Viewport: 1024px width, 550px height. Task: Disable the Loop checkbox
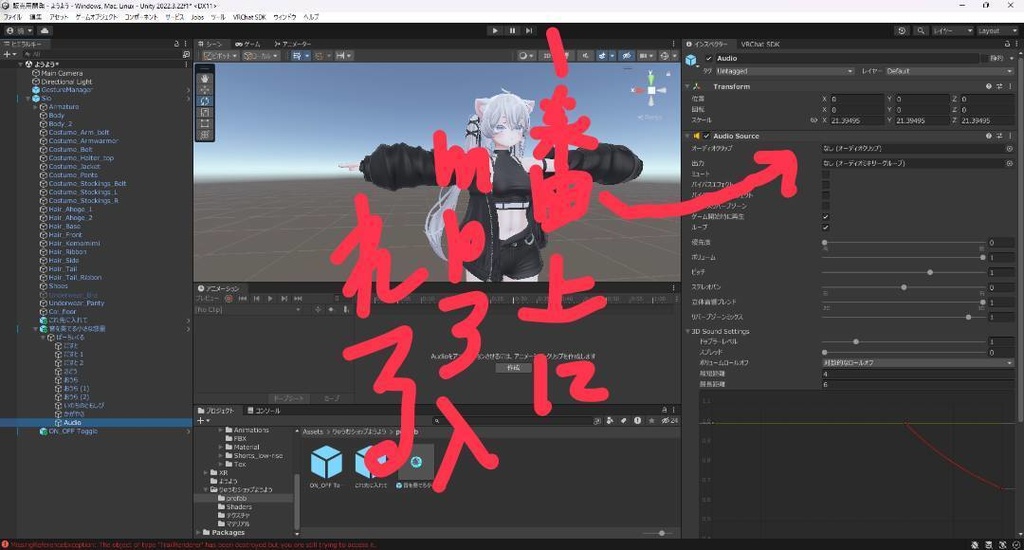coord(825,227)
